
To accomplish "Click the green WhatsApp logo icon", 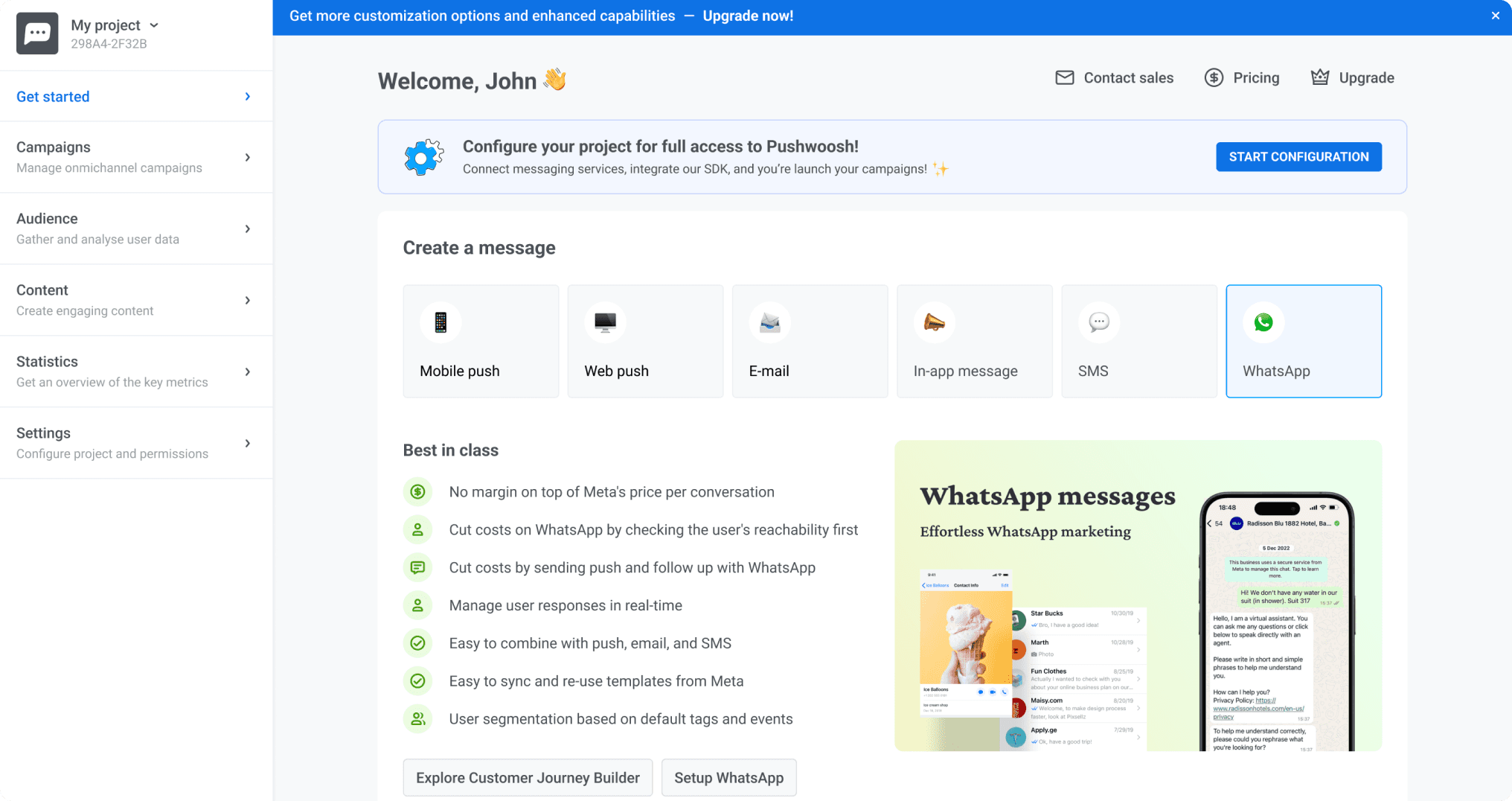I will point(1263,322).
